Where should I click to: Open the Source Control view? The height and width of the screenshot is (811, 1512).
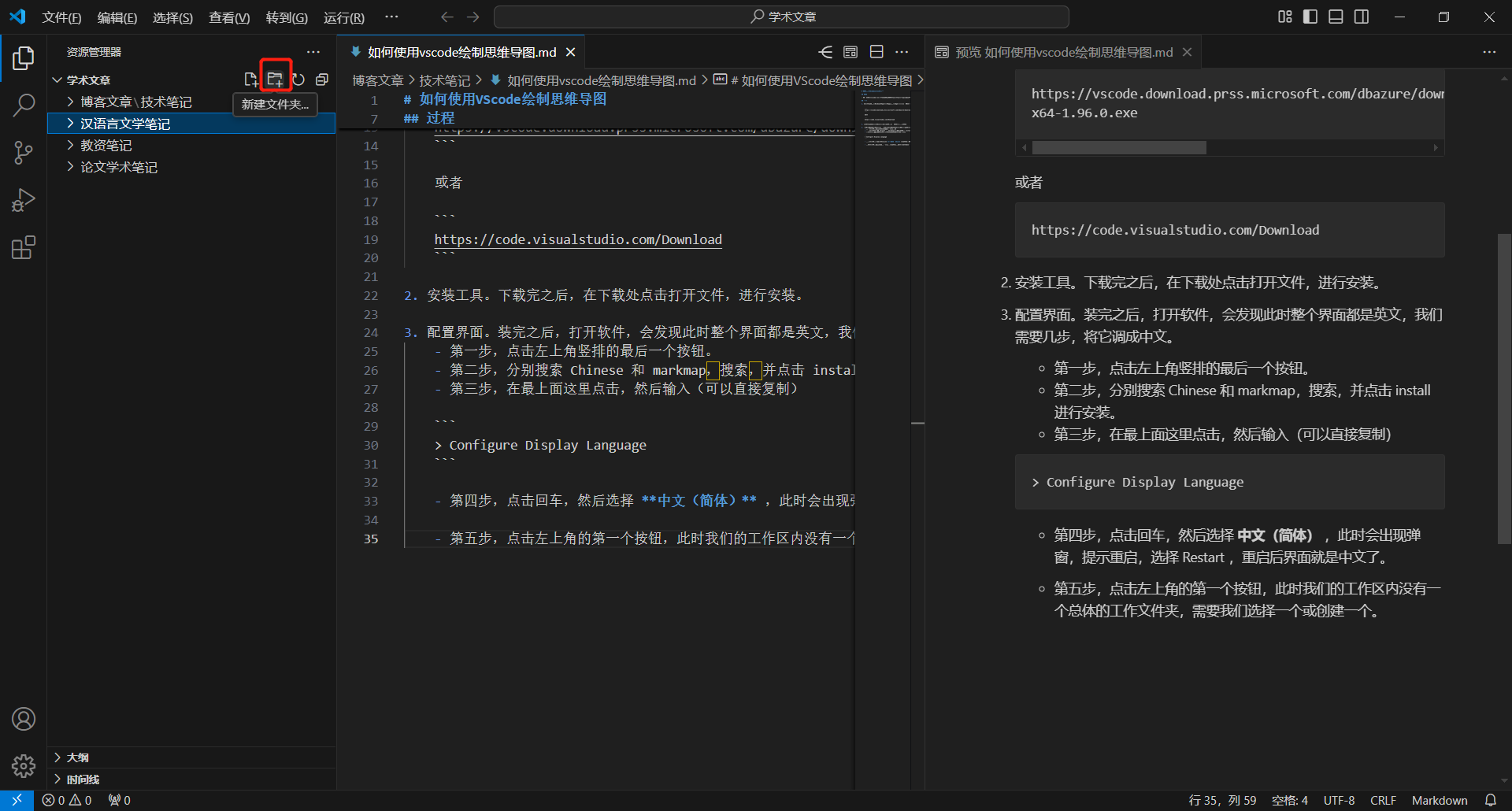24,153
